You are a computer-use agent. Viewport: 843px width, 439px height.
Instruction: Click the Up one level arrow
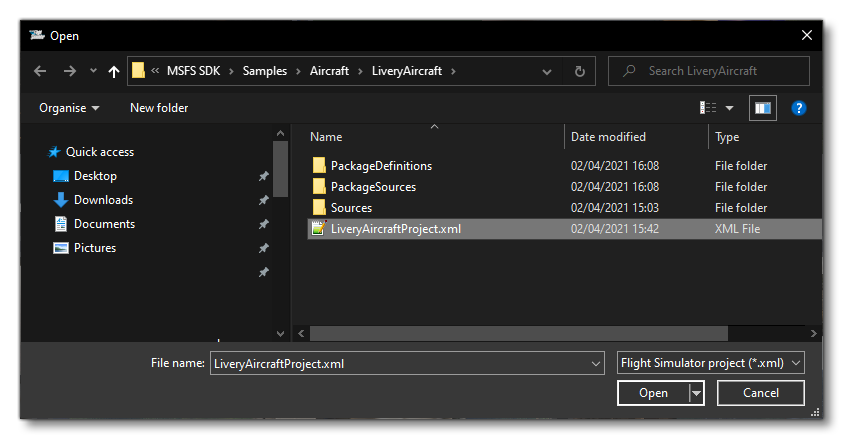[113, 71]
